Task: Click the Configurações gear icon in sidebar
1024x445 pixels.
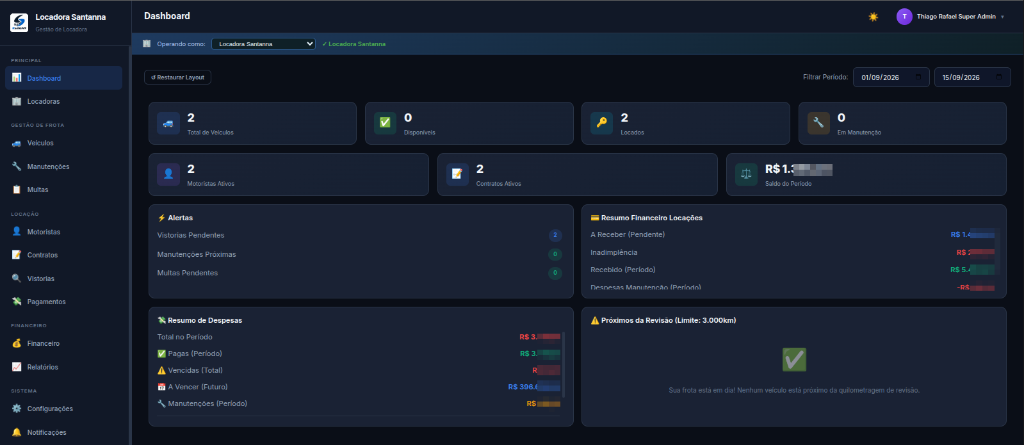Action: [x=16, y=408]
